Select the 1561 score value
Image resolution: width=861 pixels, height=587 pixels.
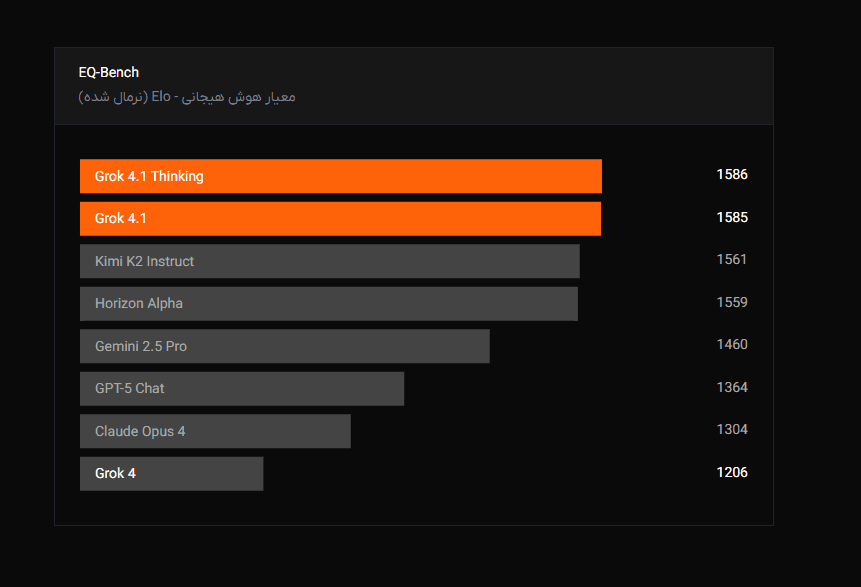[732, 260]
